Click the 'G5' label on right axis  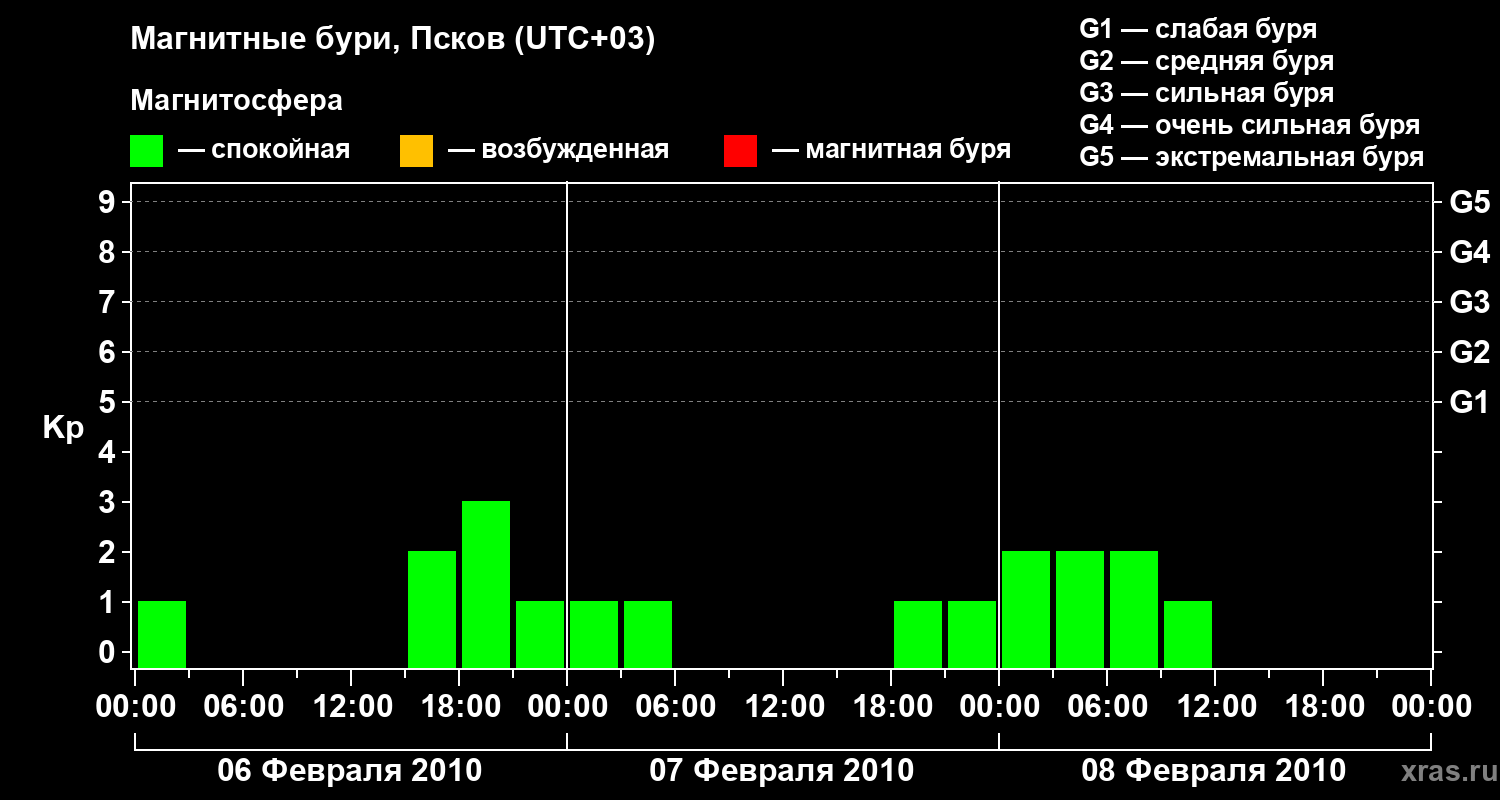(1469, 203)
